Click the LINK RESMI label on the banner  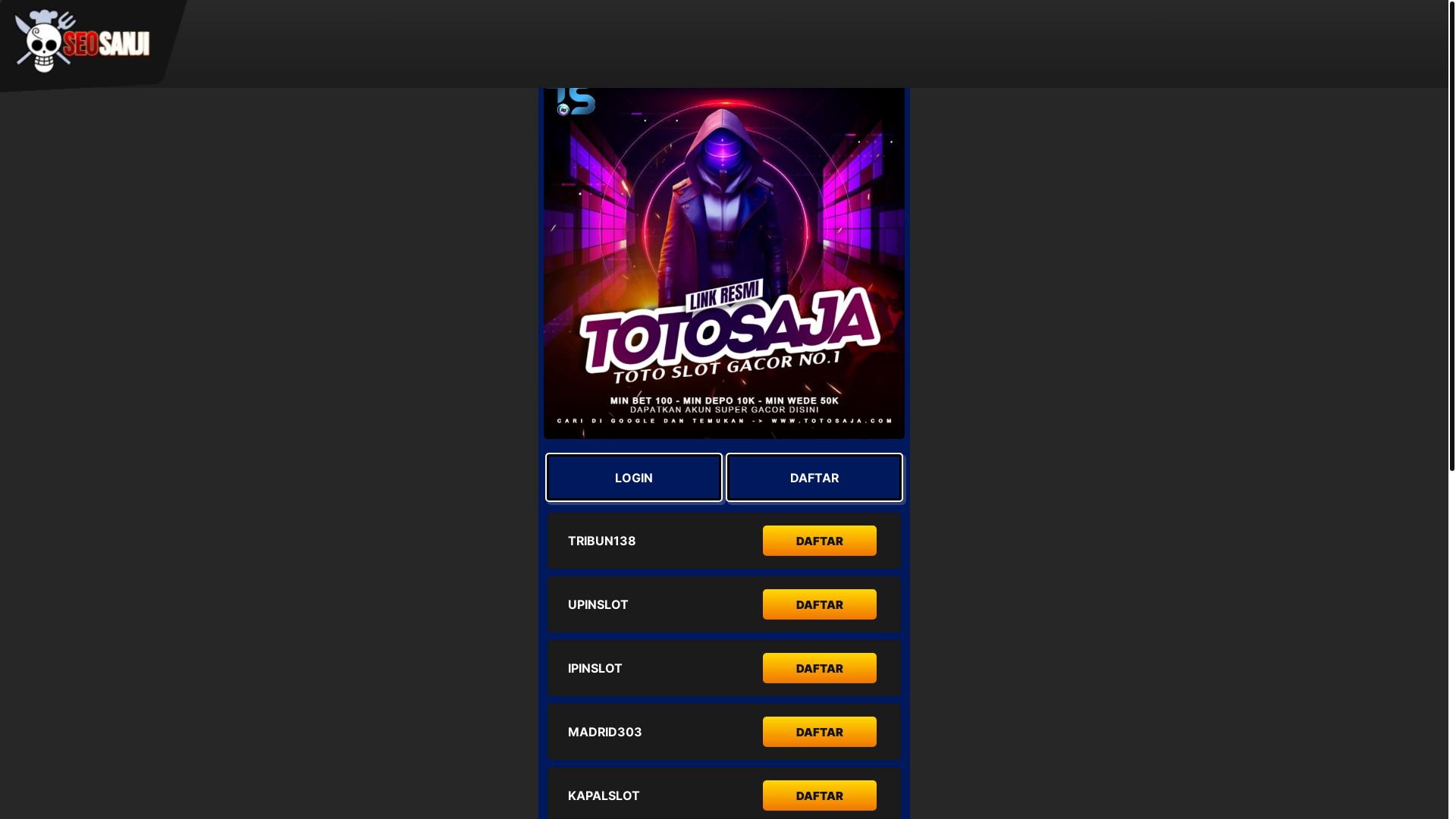pos(723,295)
